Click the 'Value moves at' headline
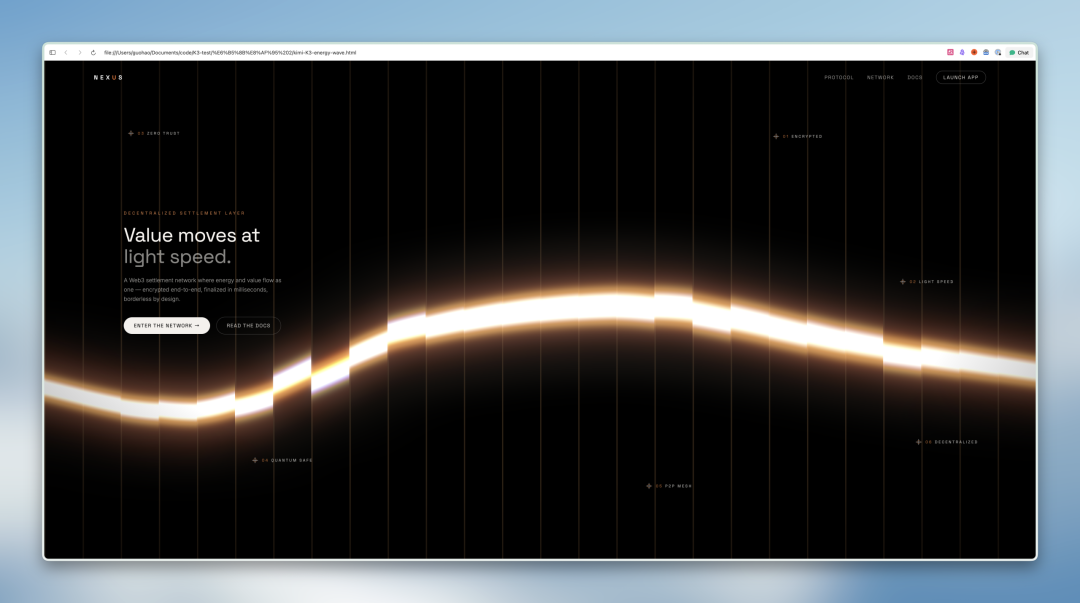The image size is (1080, 603). (x=191, y=235)
